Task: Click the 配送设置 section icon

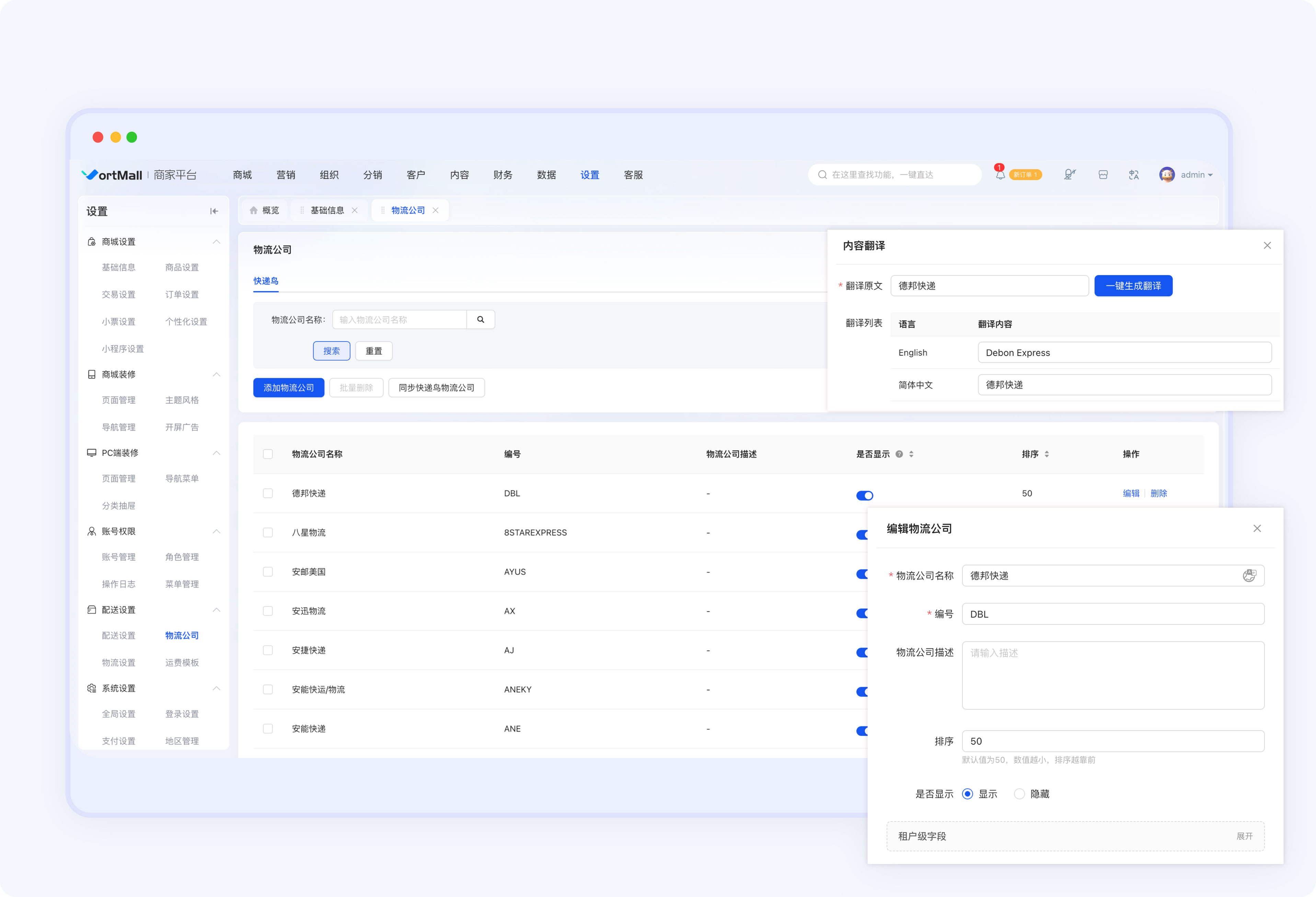Action: click(x=92, y=610)
